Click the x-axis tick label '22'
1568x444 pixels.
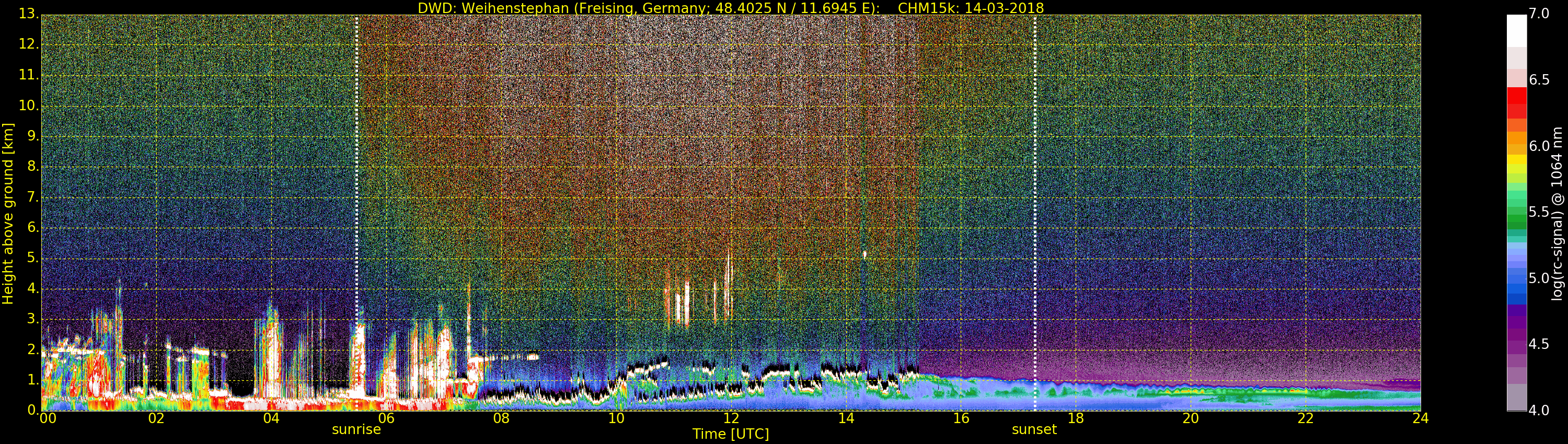1306,418
